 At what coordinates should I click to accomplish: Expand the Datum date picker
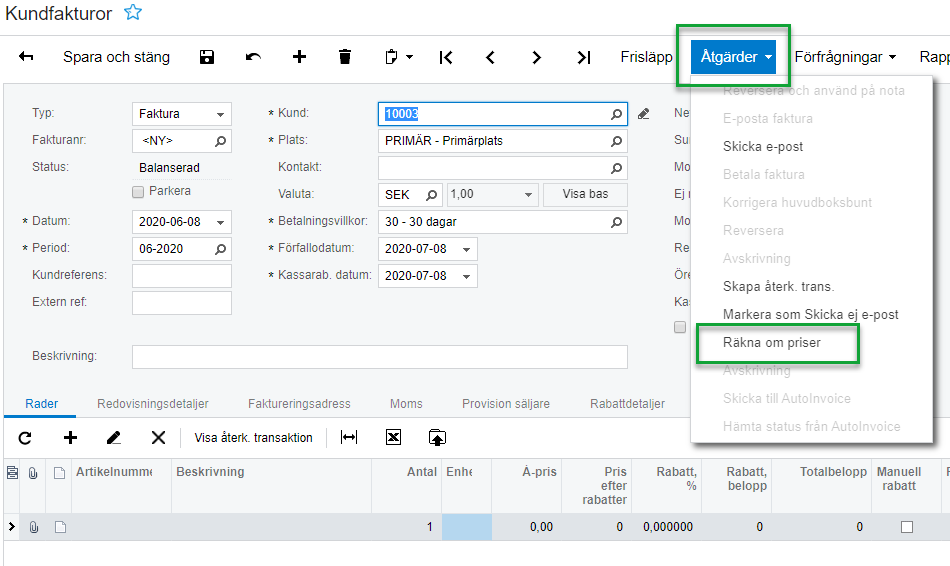point(221,221)
